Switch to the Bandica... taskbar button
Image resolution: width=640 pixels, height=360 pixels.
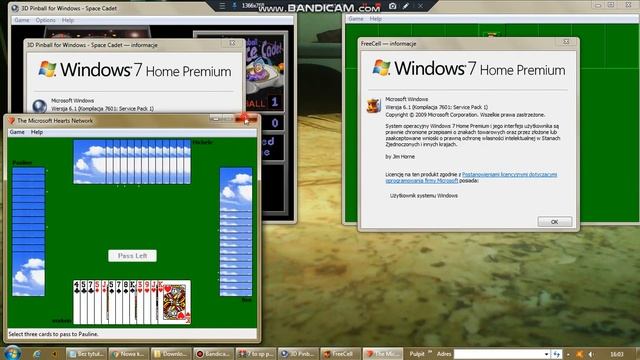pos(213,354)
